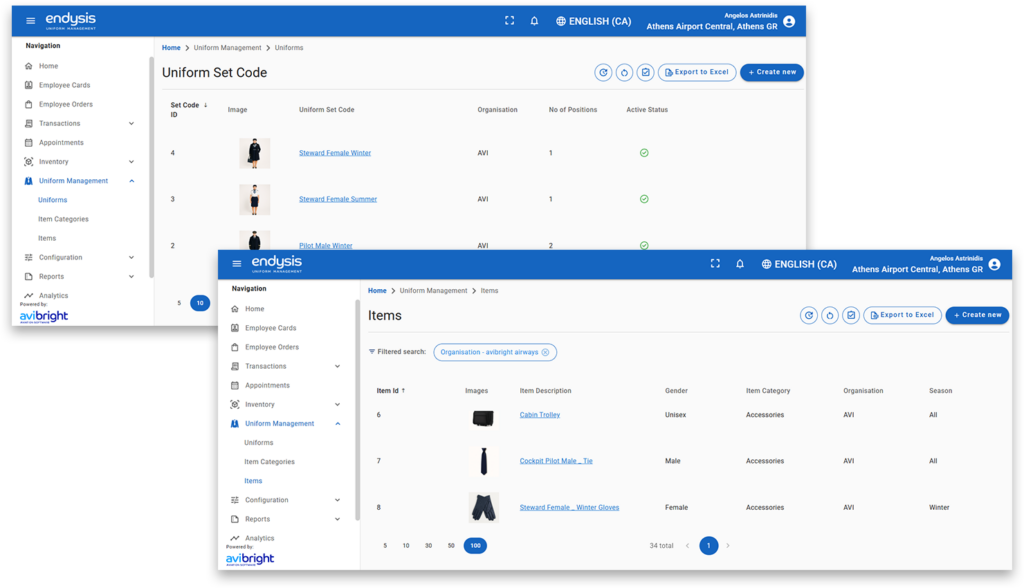
Task: Open user account icon in Uniform Set Code window
Action: click(789, 22)
